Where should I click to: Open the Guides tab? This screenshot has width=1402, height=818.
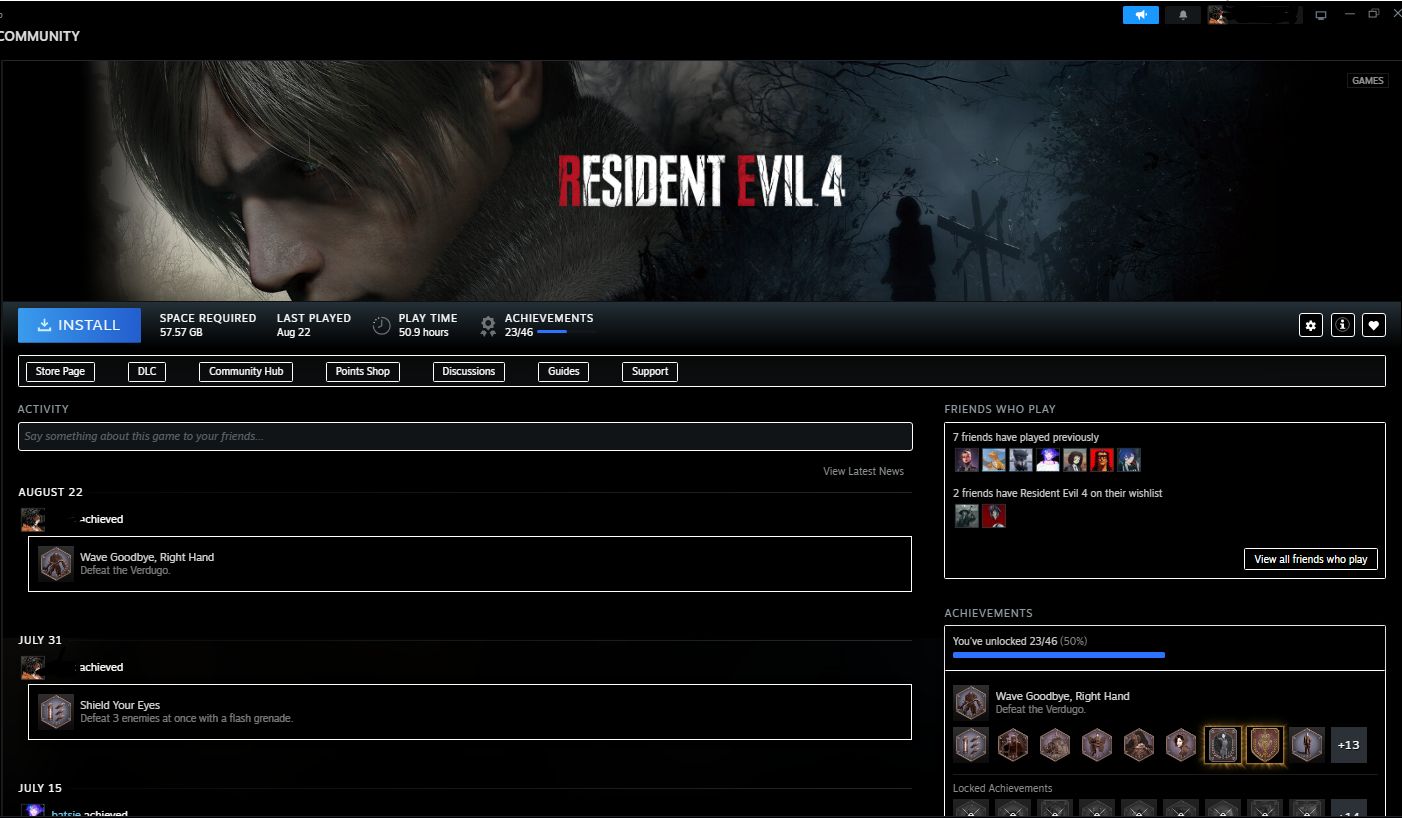pos(564,371)
